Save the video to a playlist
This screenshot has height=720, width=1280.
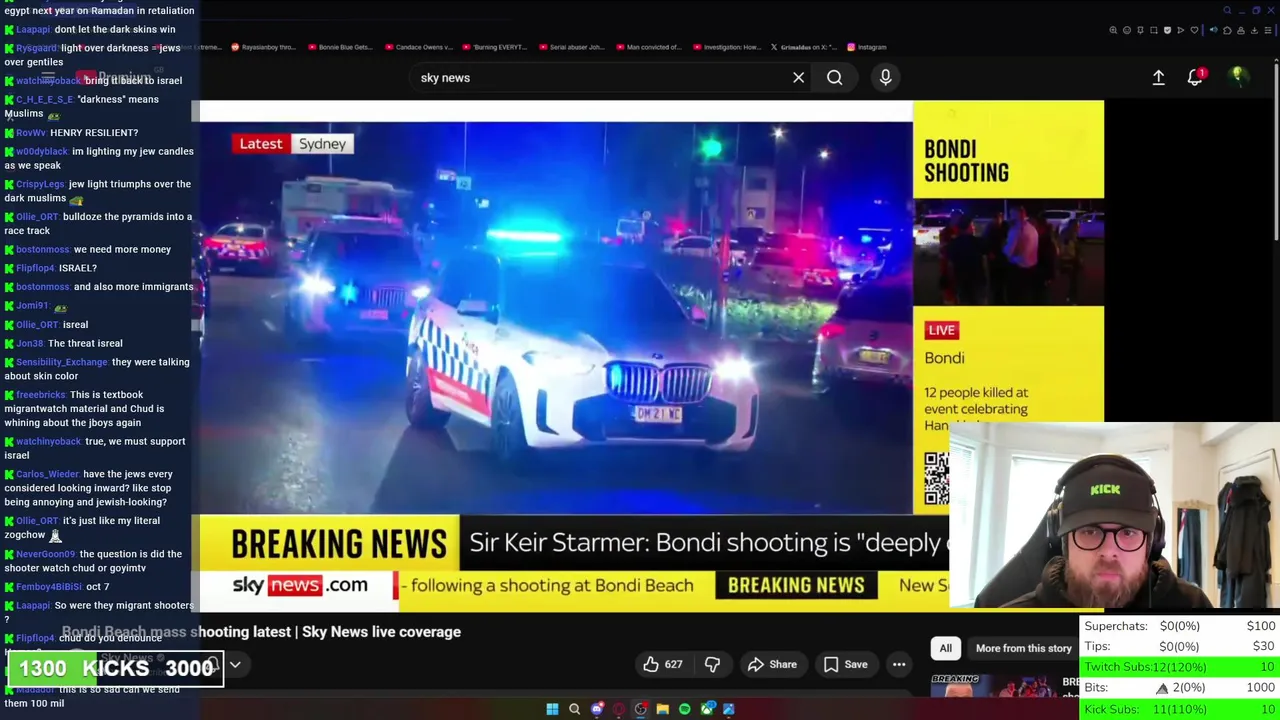tap(845, 664)
